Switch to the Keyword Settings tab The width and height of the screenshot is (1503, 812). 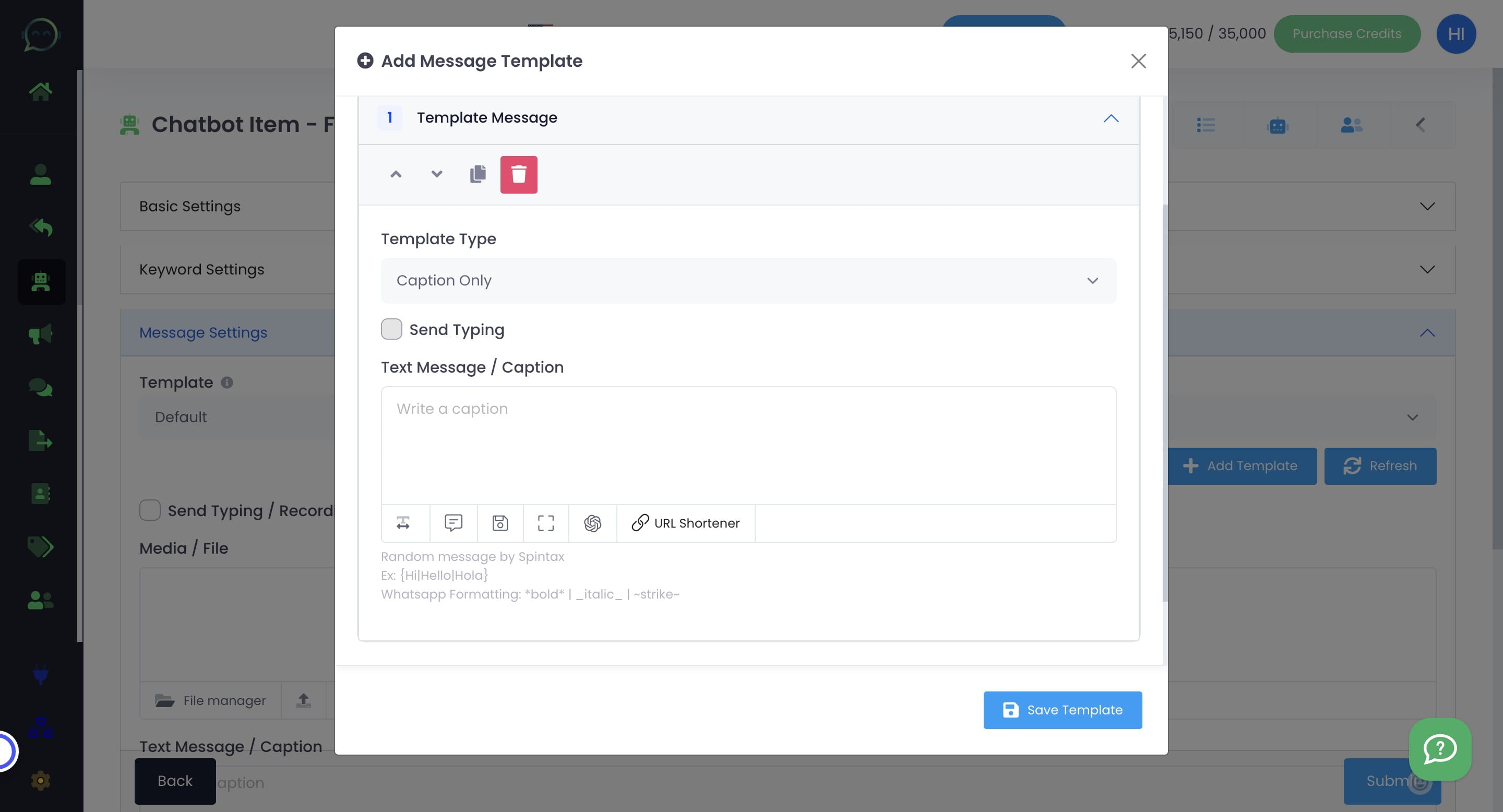[x=201, y=269]
